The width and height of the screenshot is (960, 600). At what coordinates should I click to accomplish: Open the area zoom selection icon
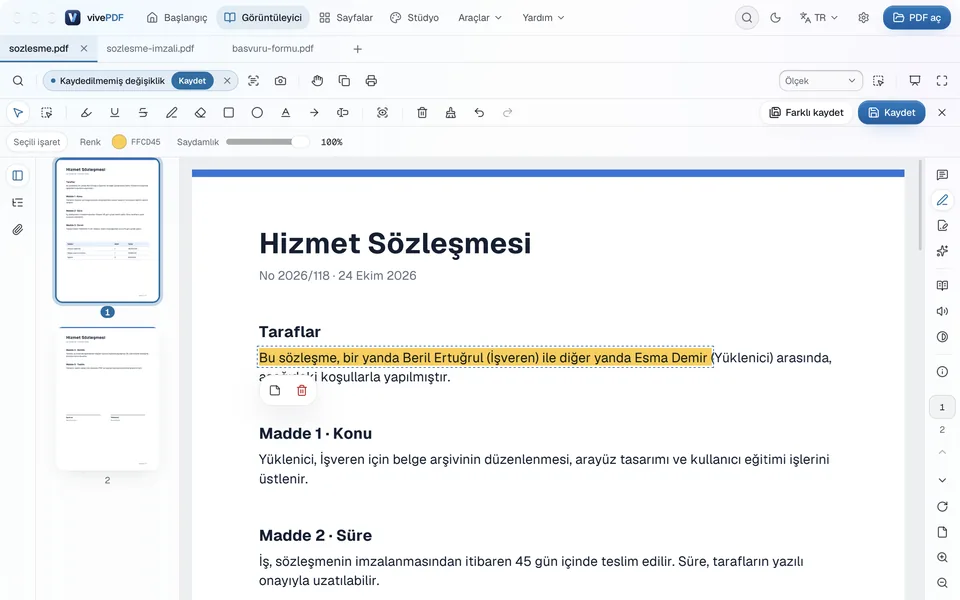(879, 81)
